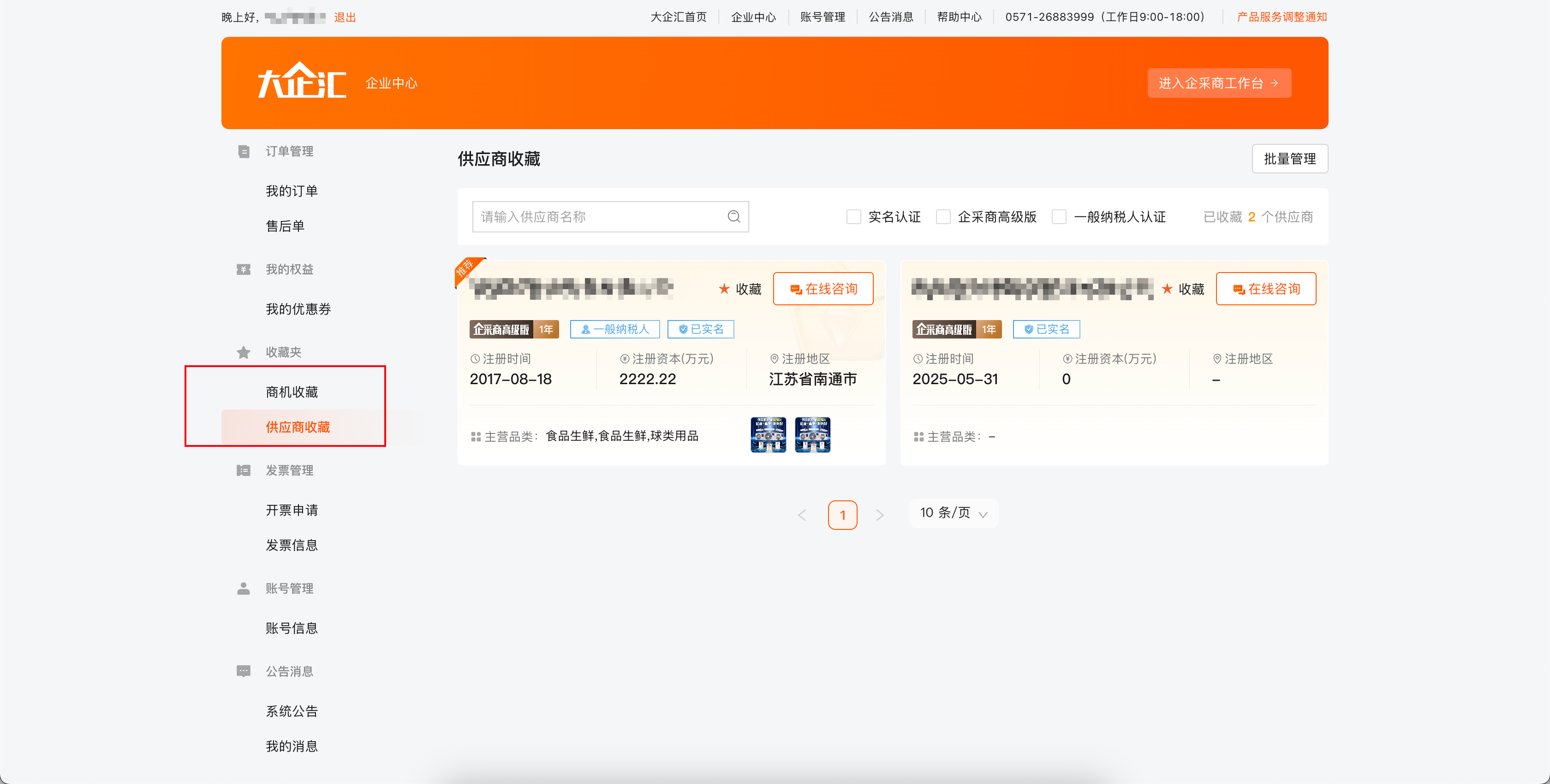Screen dimensions: 1550x784
Task: Go to next page using the right arrow
Action: 880,515
